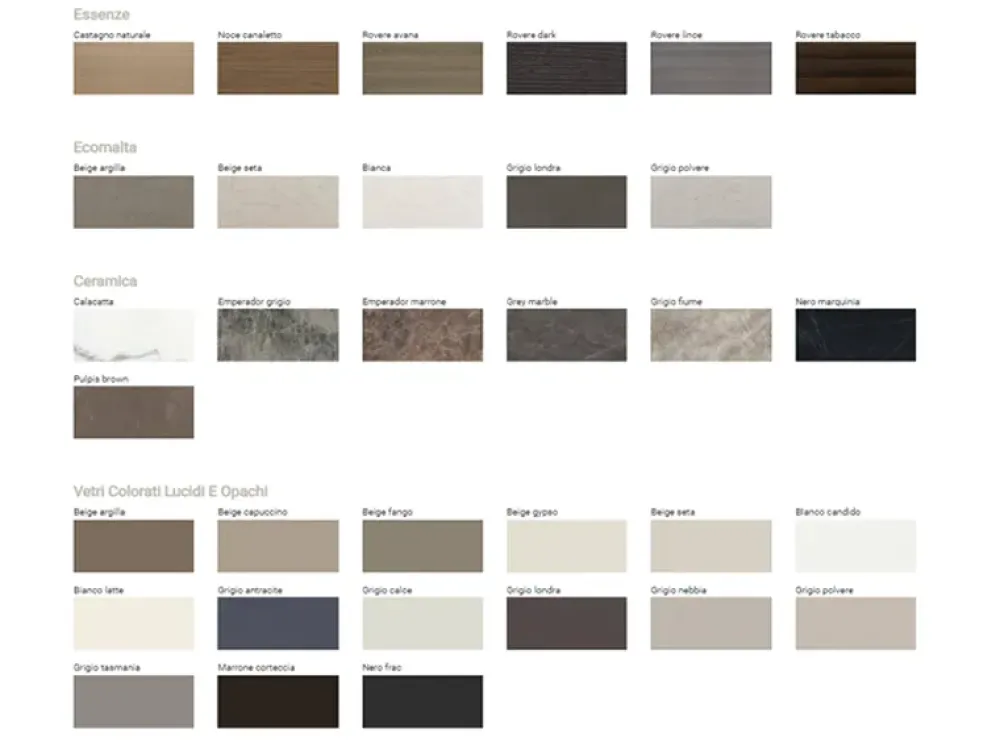
Task: Select the Calacatta ceramic swatch
Action: point(133,335)
